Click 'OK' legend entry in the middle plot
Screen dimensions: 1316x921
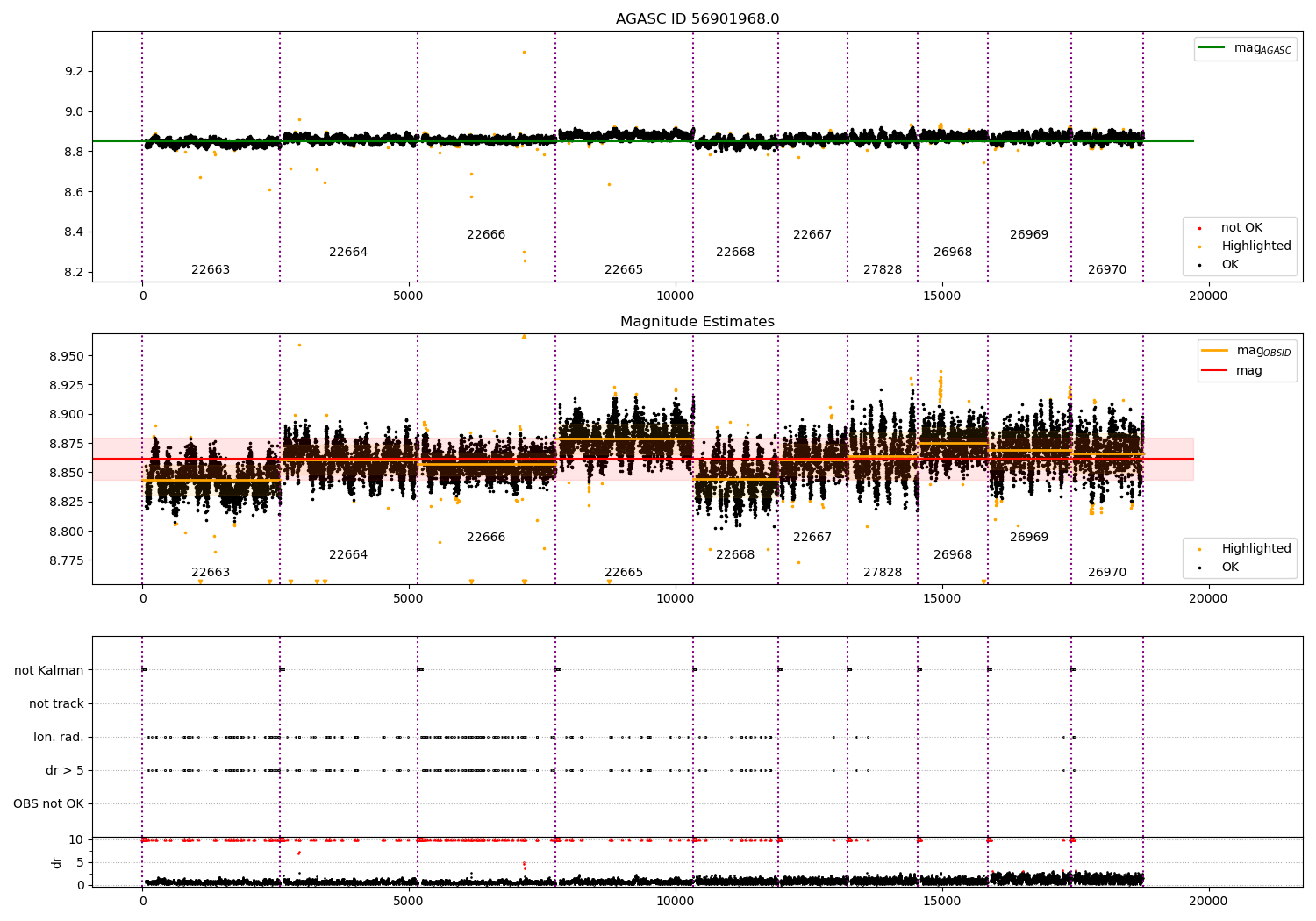tap(1230, 568)
